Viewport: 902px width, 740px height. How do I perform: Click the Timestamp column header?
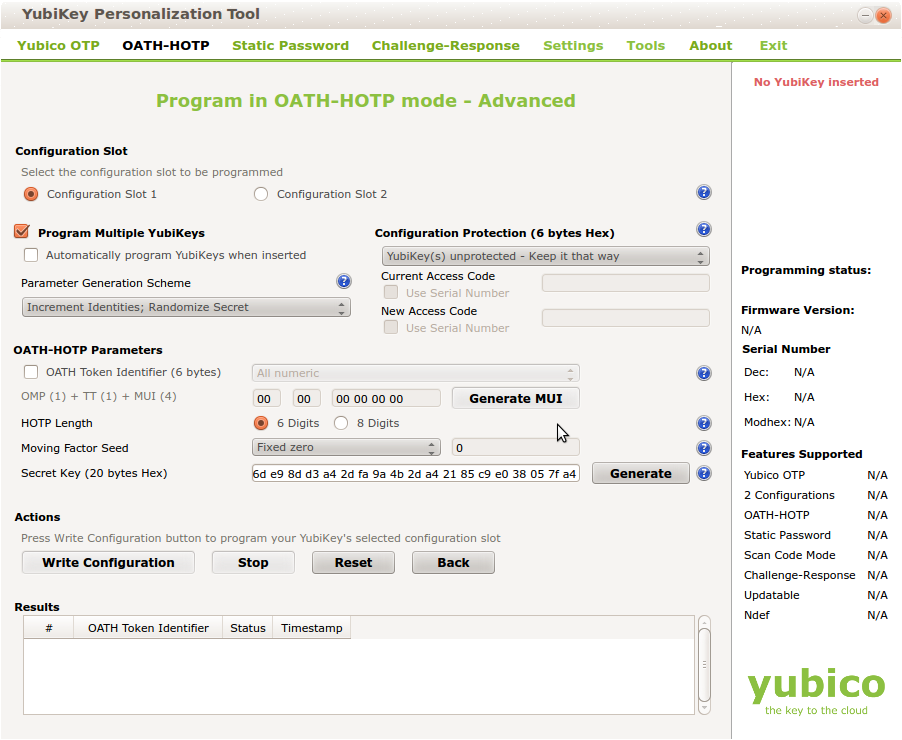click(x=312, y=628)
